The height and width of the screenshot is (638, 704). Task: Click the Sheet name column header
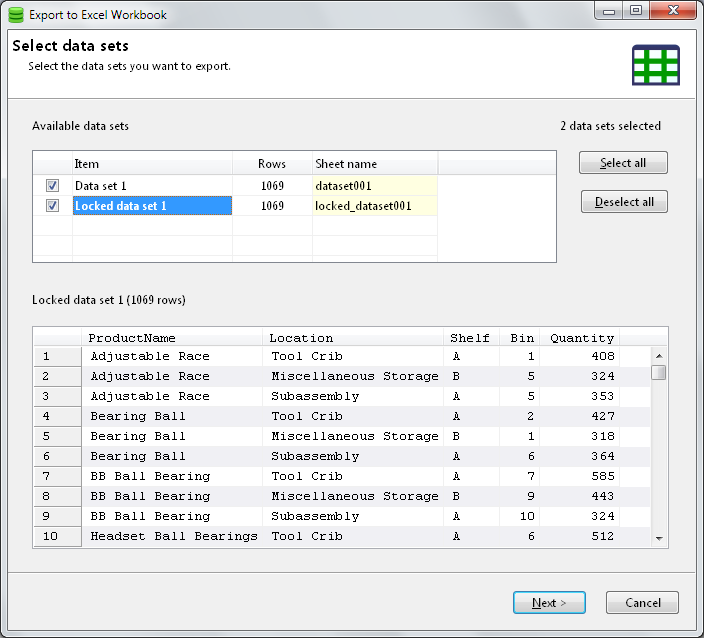(x=346, y=164)
